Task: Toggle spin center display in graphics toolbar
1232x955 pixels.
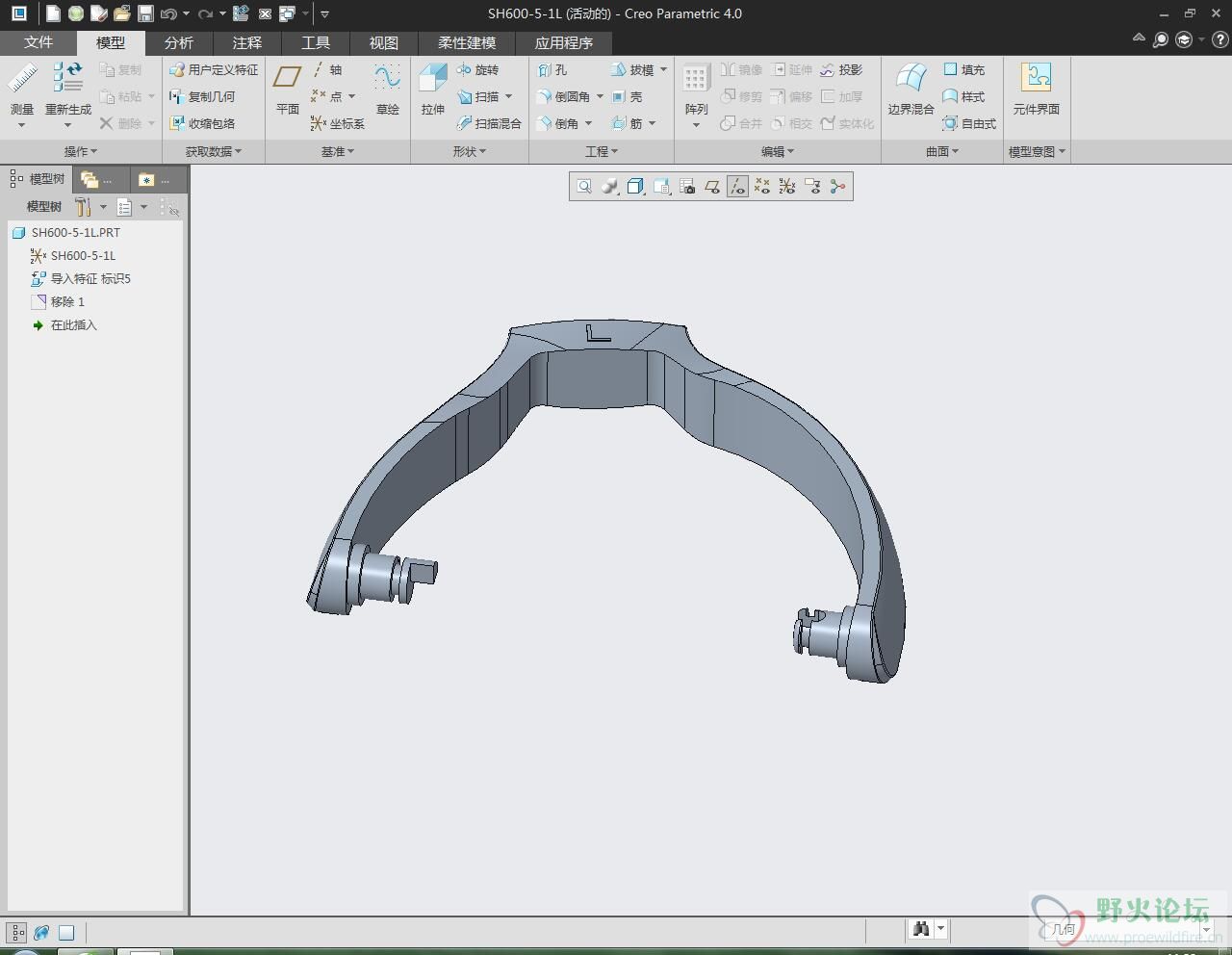Action: (x=837, y=187)
